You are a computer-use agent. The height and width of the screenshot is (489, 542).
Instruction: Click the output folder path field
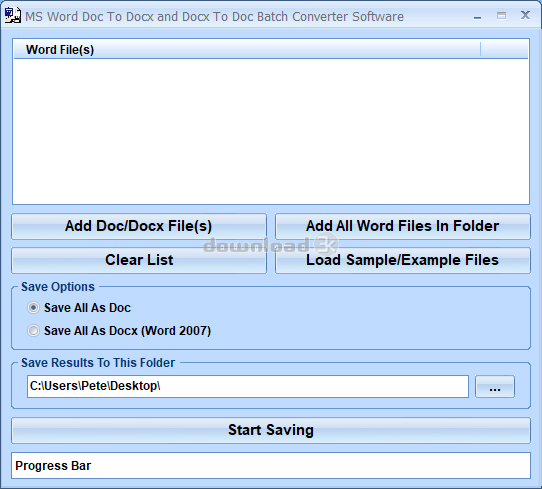pyautogui.click(x=248, y=386)
